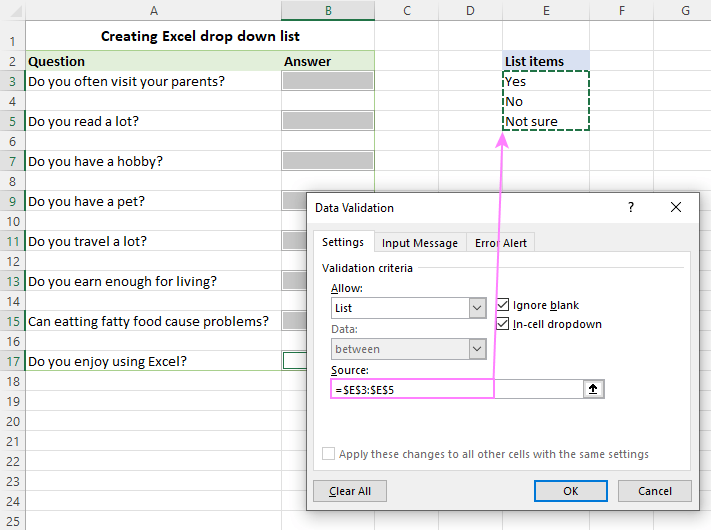Click the Clear All button
This screenshot has width=711, height=530.
pyautogui.click(x=350, y=491)
